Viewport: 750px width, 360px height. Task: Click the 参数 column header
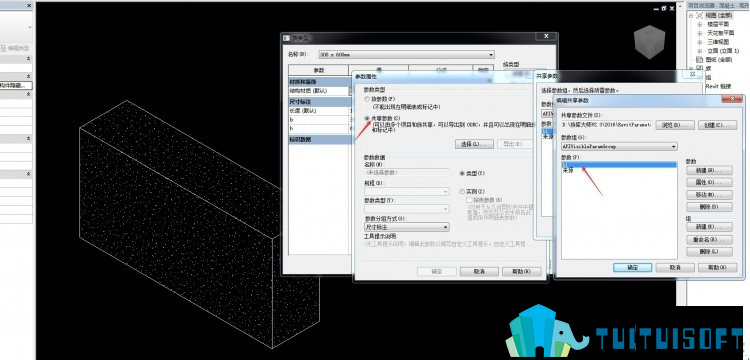pos(319,70)
